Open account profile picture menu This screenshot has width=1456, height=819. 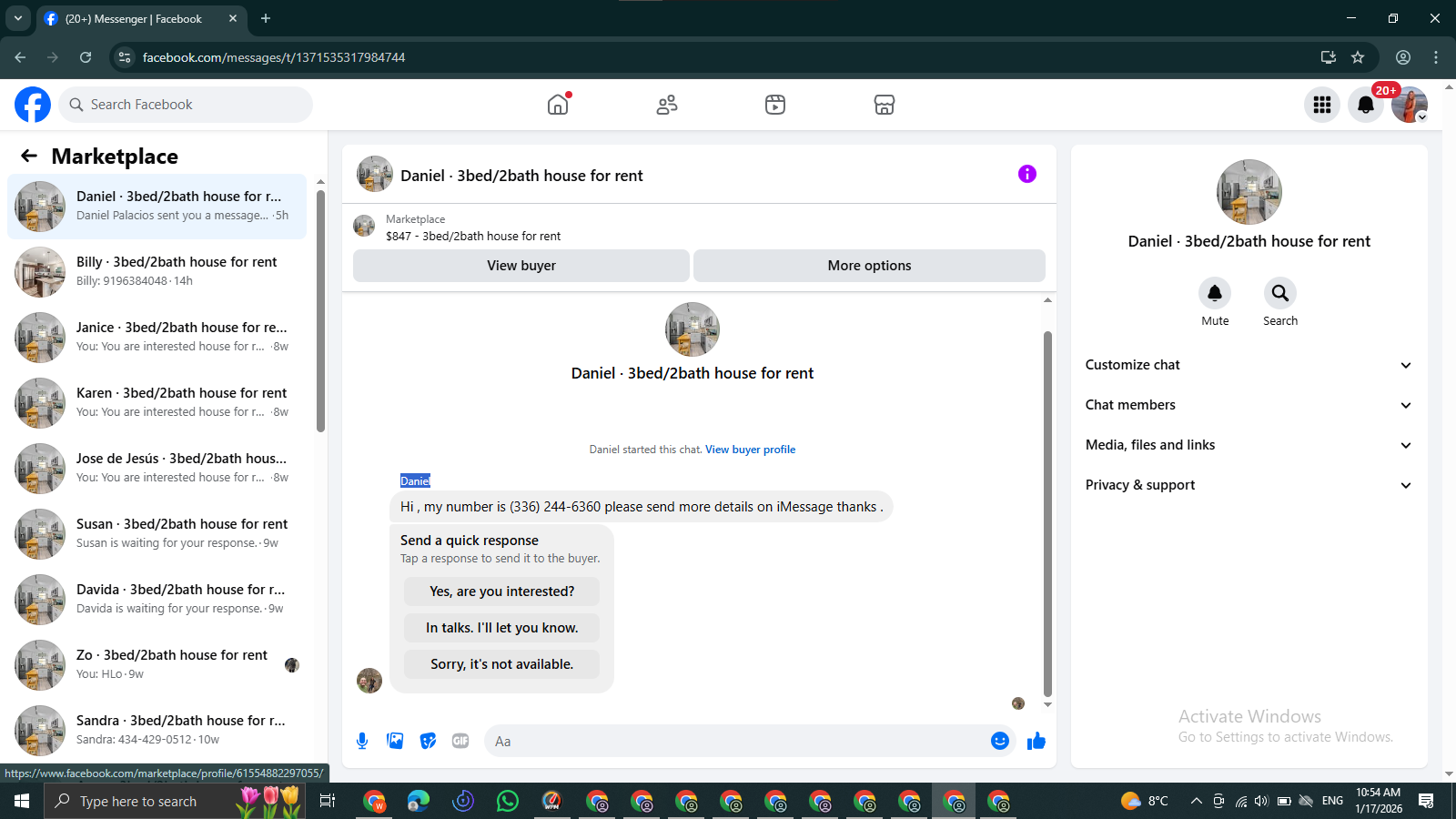coord(1410,105)
